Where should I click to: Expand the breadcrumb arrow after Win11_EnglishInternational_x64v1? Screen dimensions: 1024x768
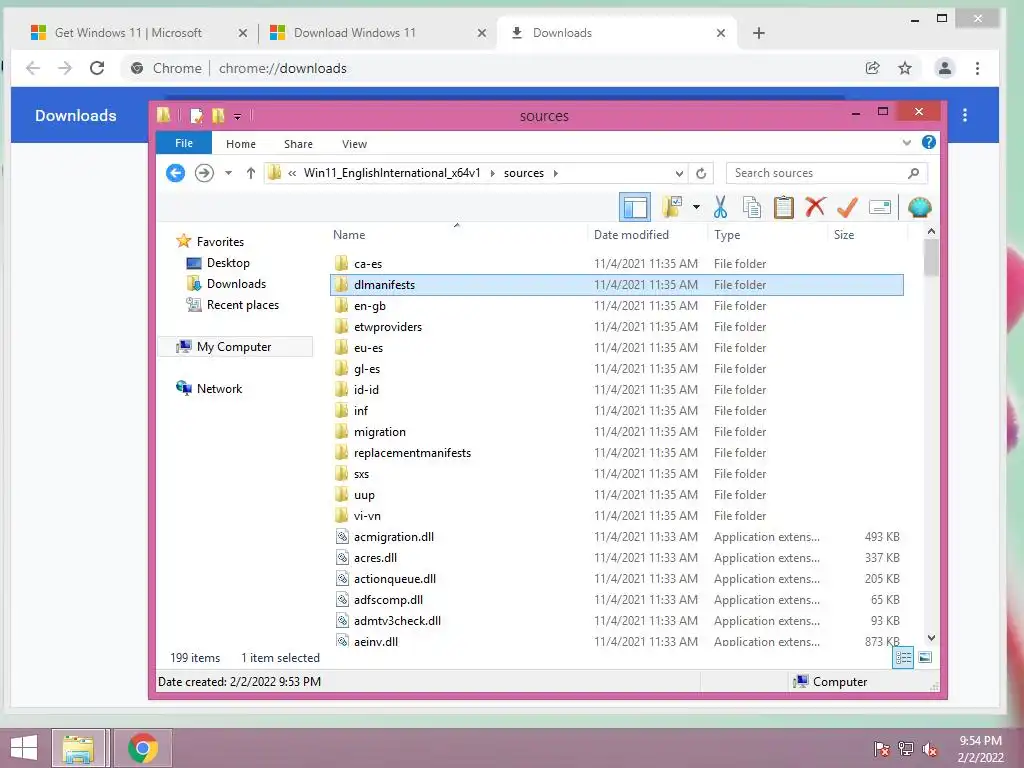coord(492,173)
